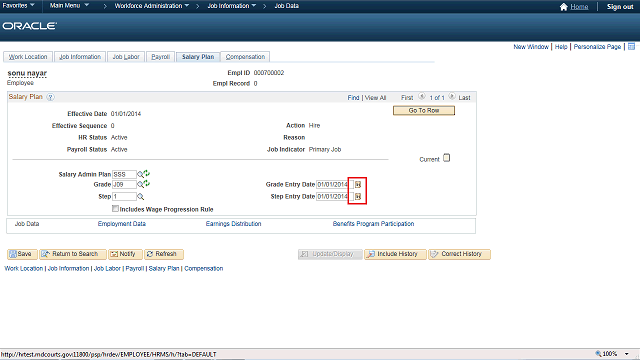Open Grade Entry Date calendar picker
This screenshot has width=640, height=360.
pos(358,184)
